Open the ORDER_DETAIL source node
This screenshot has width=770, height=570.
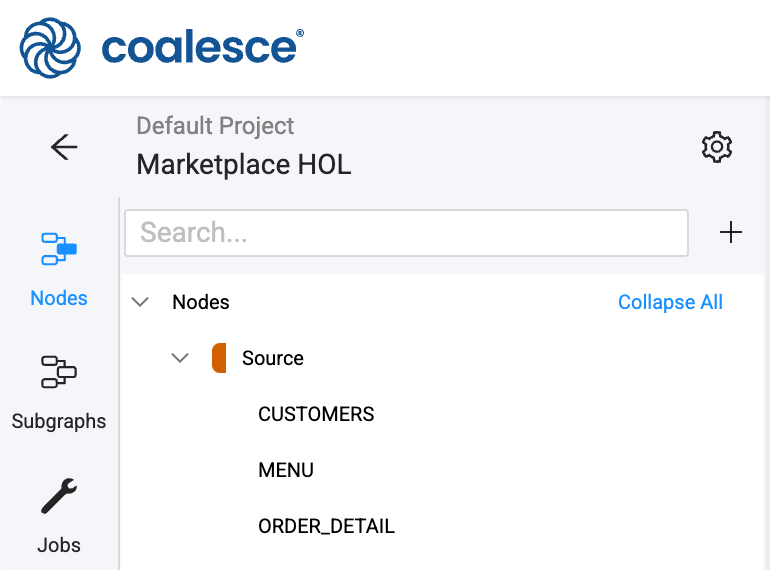pos(326,526)
